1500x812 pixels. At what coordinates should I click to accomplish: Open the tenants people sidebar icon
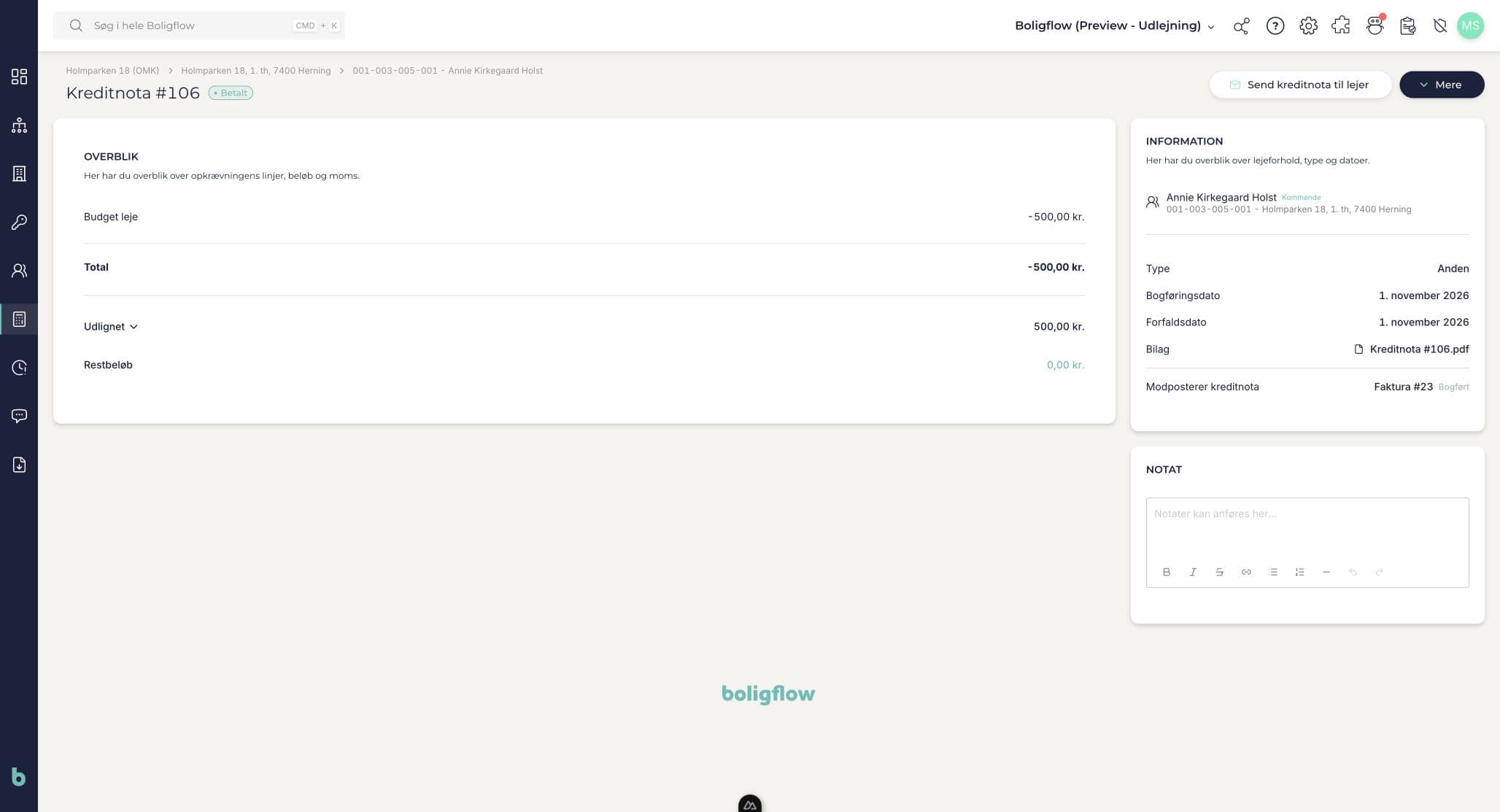(19, 271)
